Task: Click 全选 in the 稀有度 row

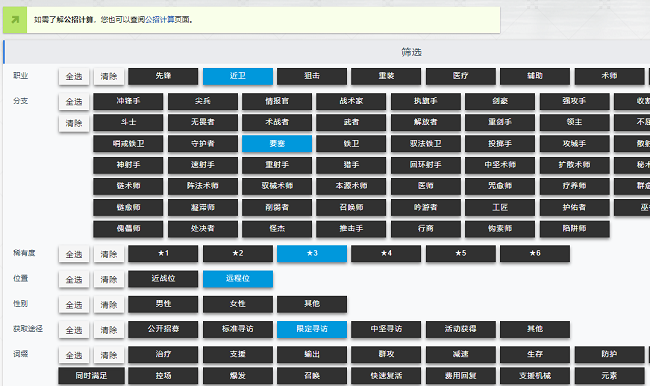Action: [74, 255]
